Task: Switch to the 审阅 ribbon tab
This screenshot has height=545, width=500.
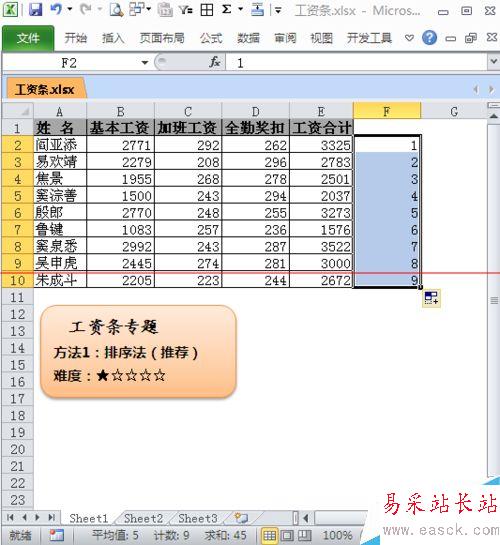Action: click(x=285, y=38)
